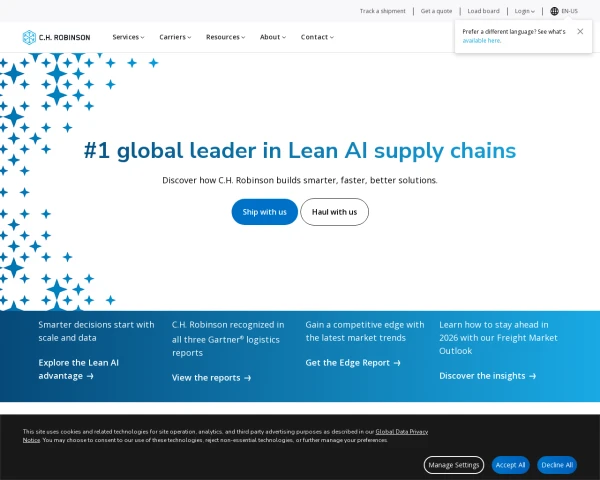
Task: Open the Resources menu
Action: click(x=225, y=37)
